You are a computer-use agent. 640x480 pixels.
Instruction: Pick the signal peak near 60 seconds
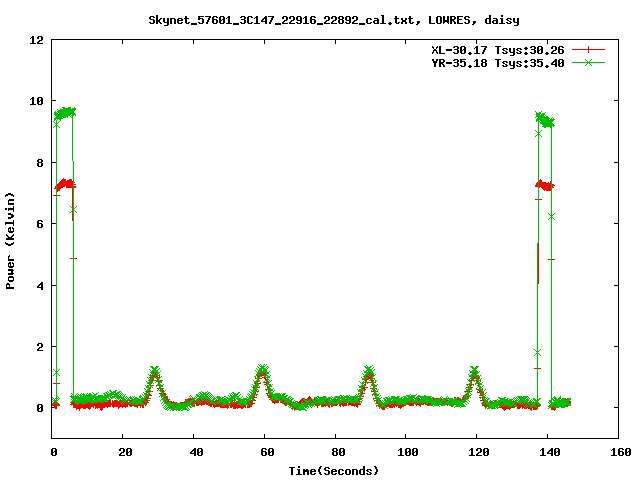262,370
